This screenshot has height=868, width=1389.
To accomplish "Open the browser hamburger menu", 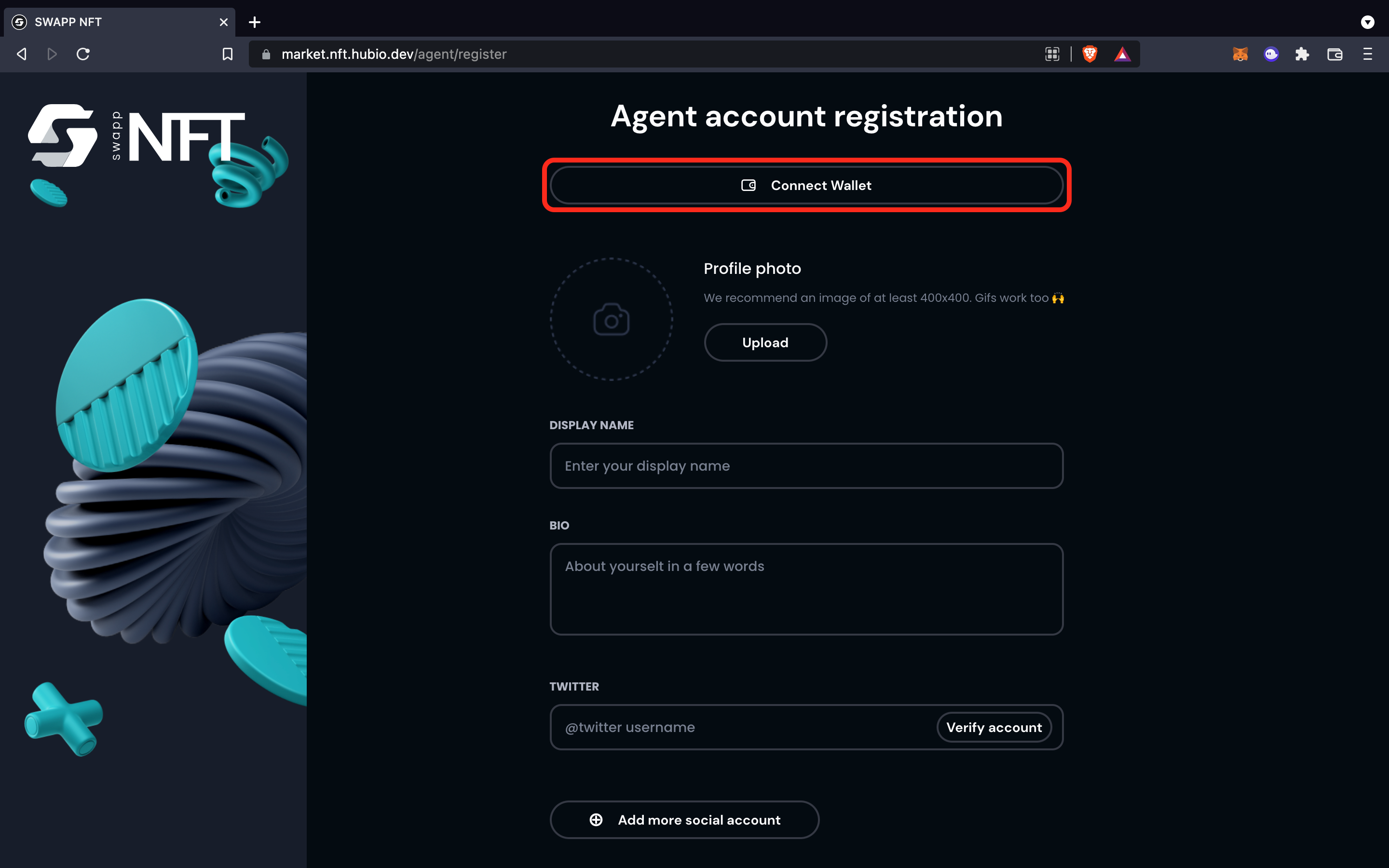I will tap(1367, 54).
